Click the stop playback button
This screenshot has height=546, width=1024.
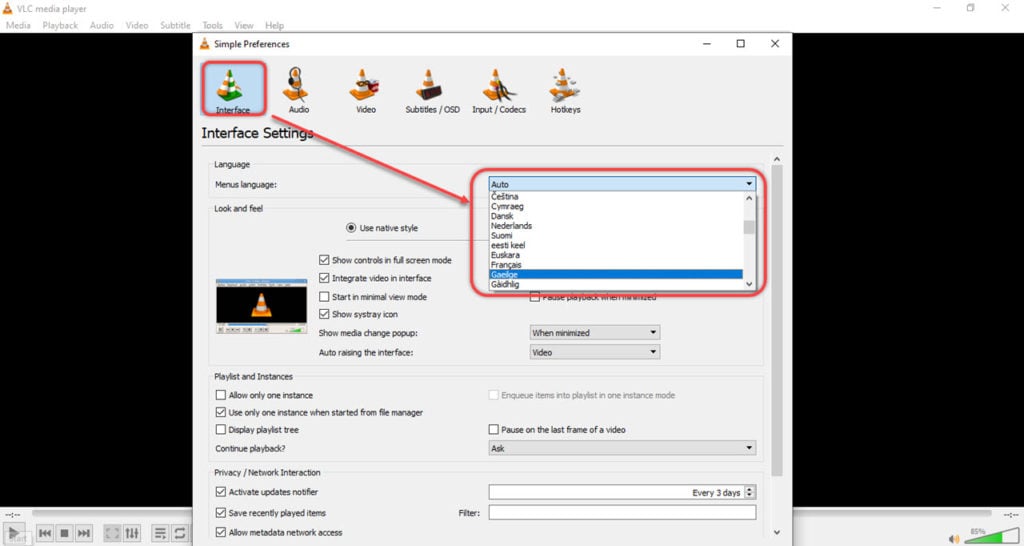click(x=64, y=533)
